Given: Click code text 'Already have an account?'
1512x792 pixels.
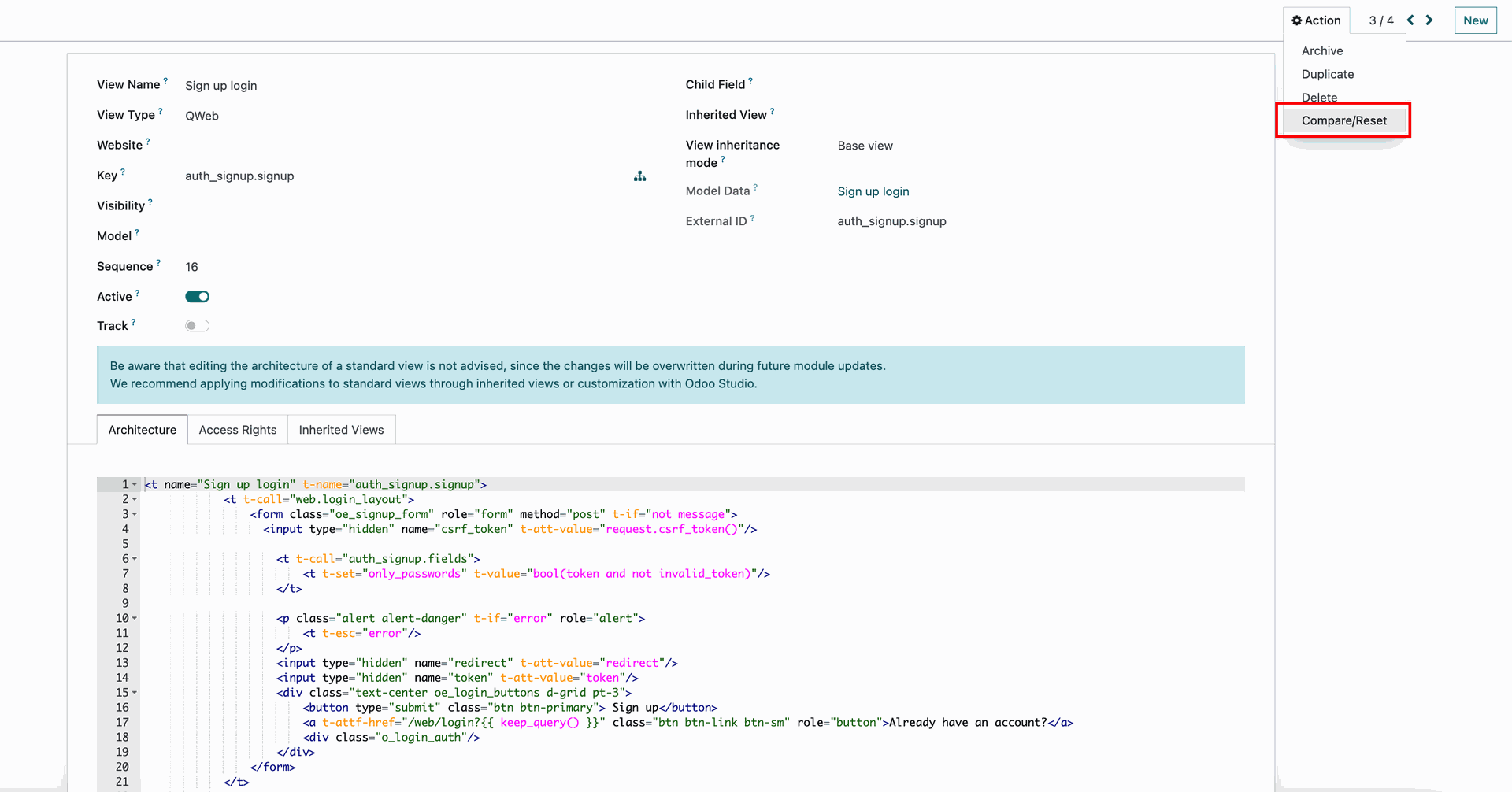Looking at the screenshot, I should click(968, 723).
